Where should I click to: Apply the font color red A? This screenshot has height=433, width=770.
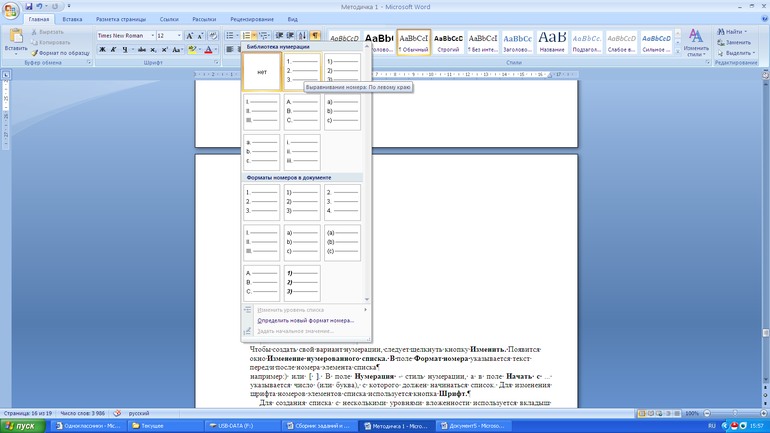pos(208,50)
